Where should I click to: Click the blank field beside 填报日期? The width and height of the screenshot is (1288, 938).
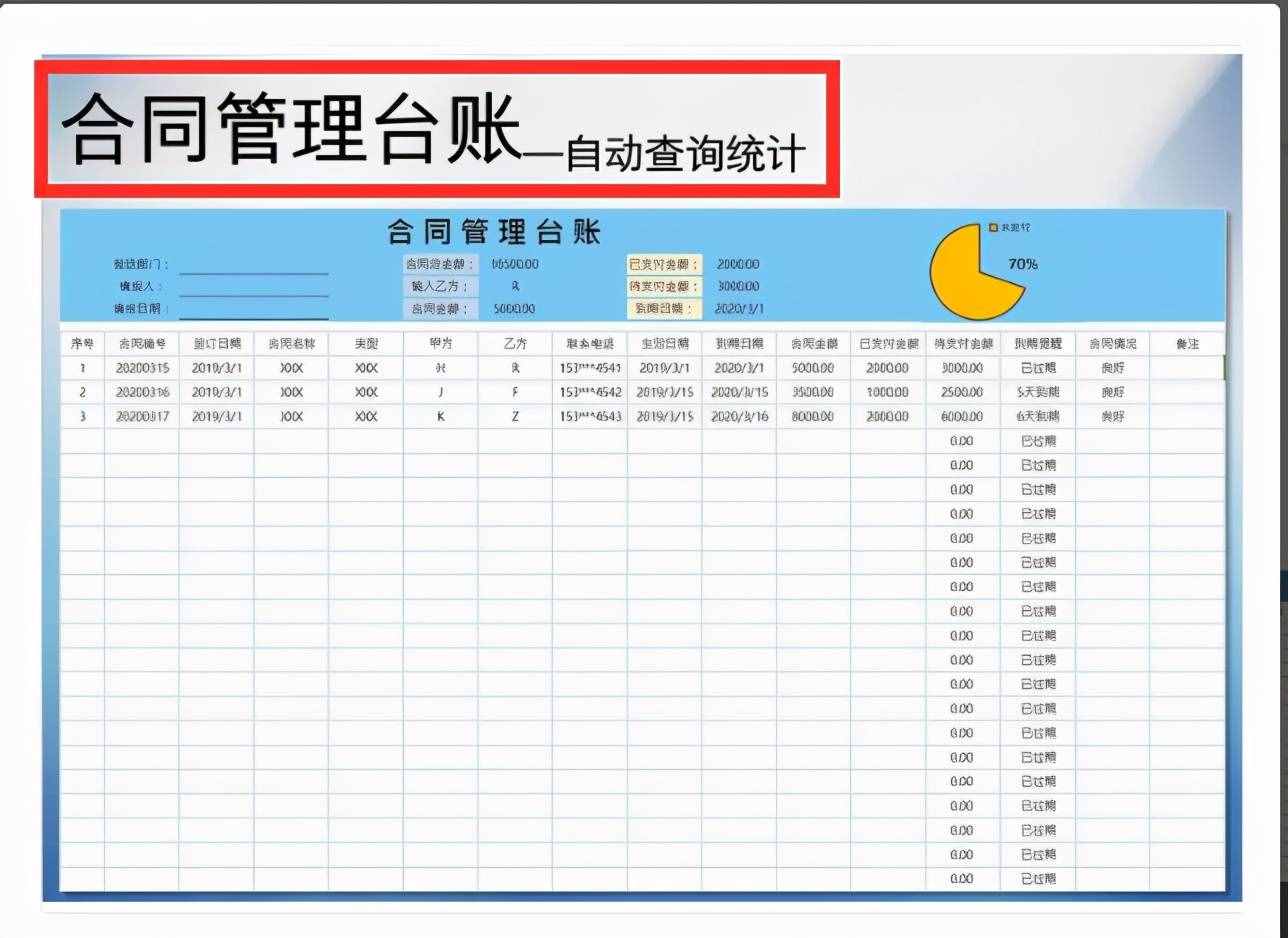tap(254, 310)
